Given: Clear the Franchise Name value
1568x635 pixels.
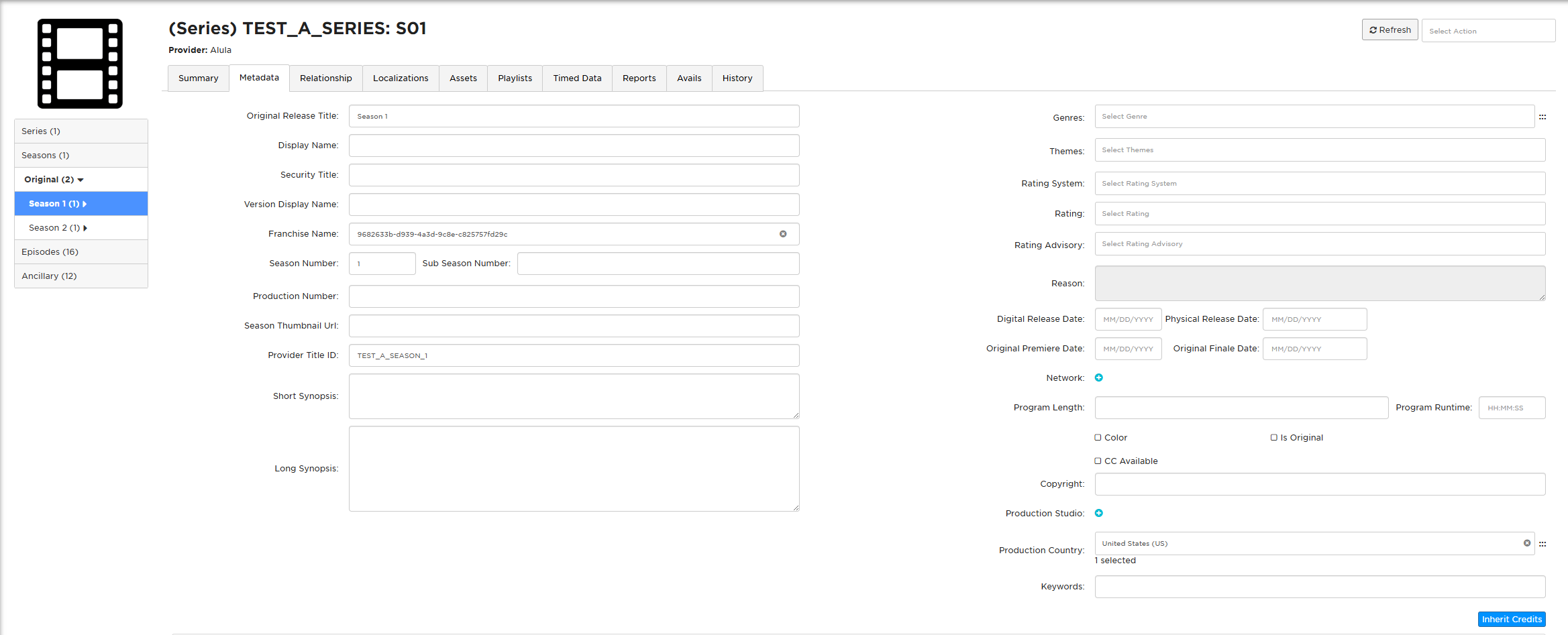Looking at the screenshot, I should 783,234.
